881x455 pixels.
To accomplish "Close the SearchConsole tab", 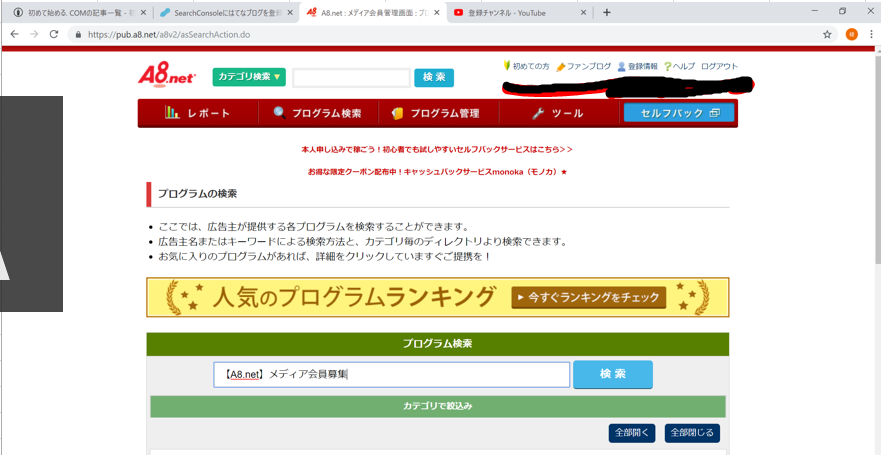I will pos(290,12).
